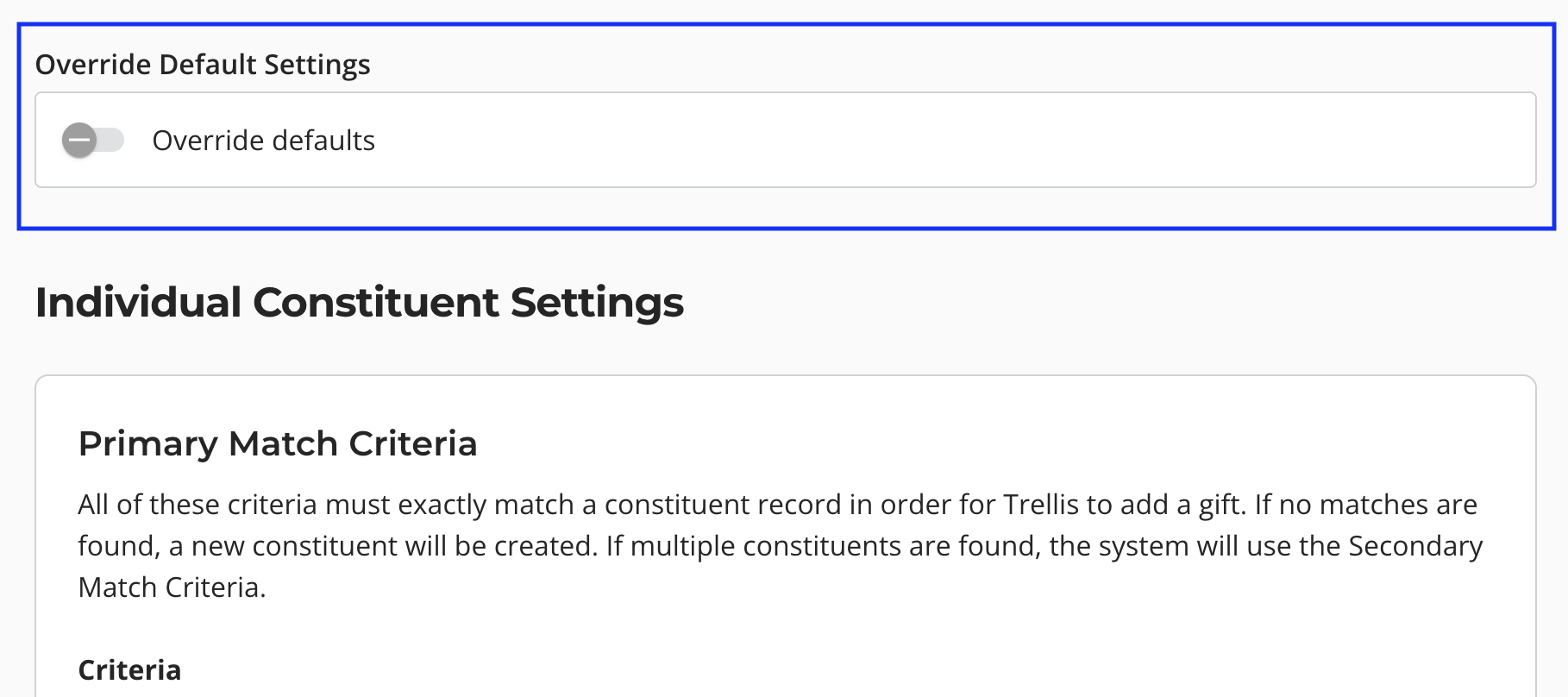Viewport: 1568px width, 697px height.
Task: Select the Individual Constituent Settings heading
Action: tap(360, 302)
